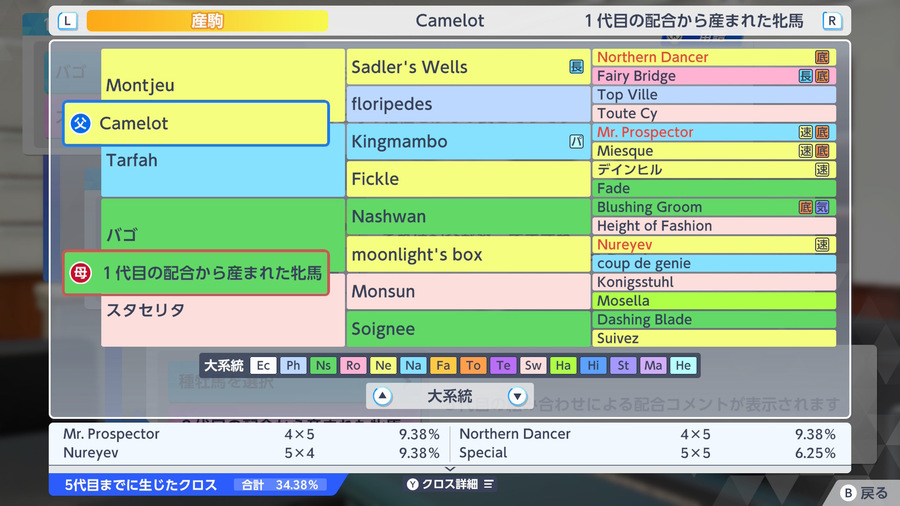The height and width of the screenshot is (506, 900).
Task: Click the down arrow beside 大系統 selector
Action: [x=517, y=396]
